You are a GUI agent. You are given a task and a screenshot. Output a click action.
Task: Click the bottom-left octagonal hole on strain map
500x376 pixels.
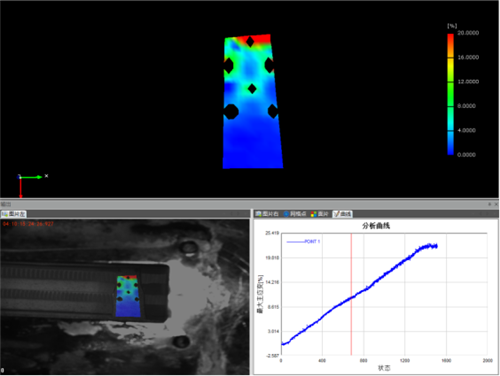pyautogui.click(x=231, y=111)
